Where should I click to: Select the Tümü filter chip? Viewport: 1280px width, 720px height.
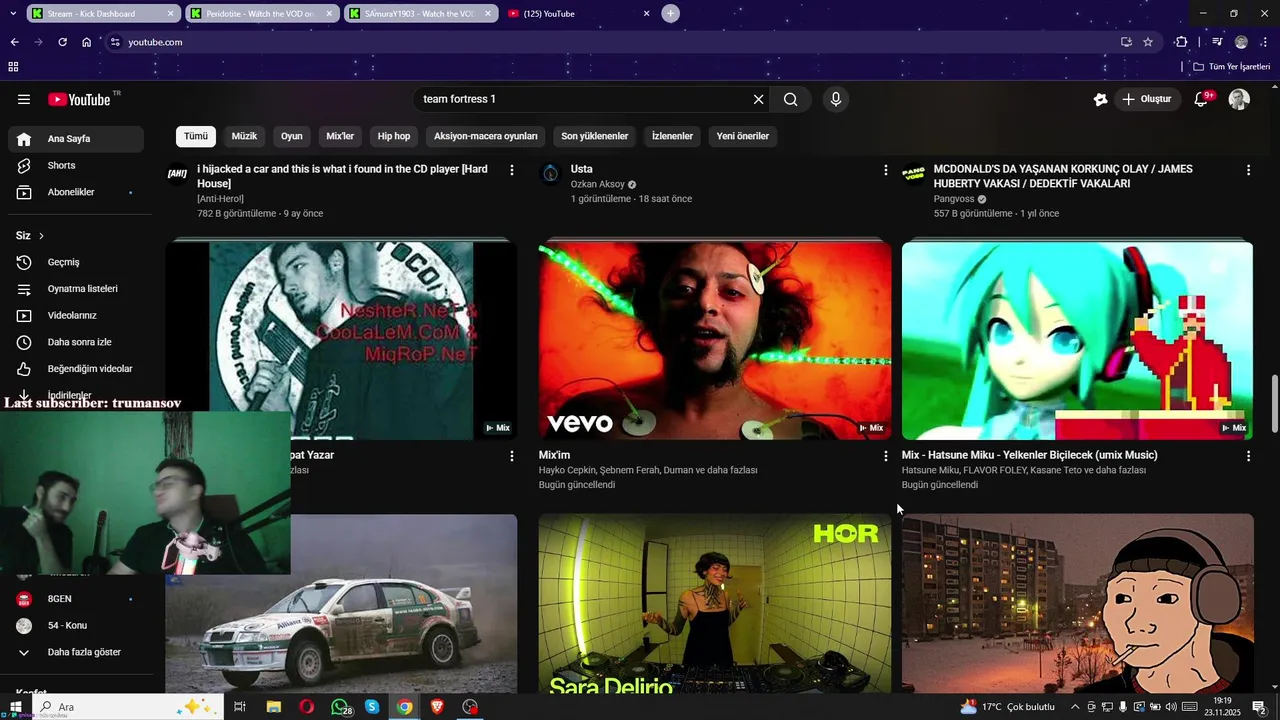point(196,136)
